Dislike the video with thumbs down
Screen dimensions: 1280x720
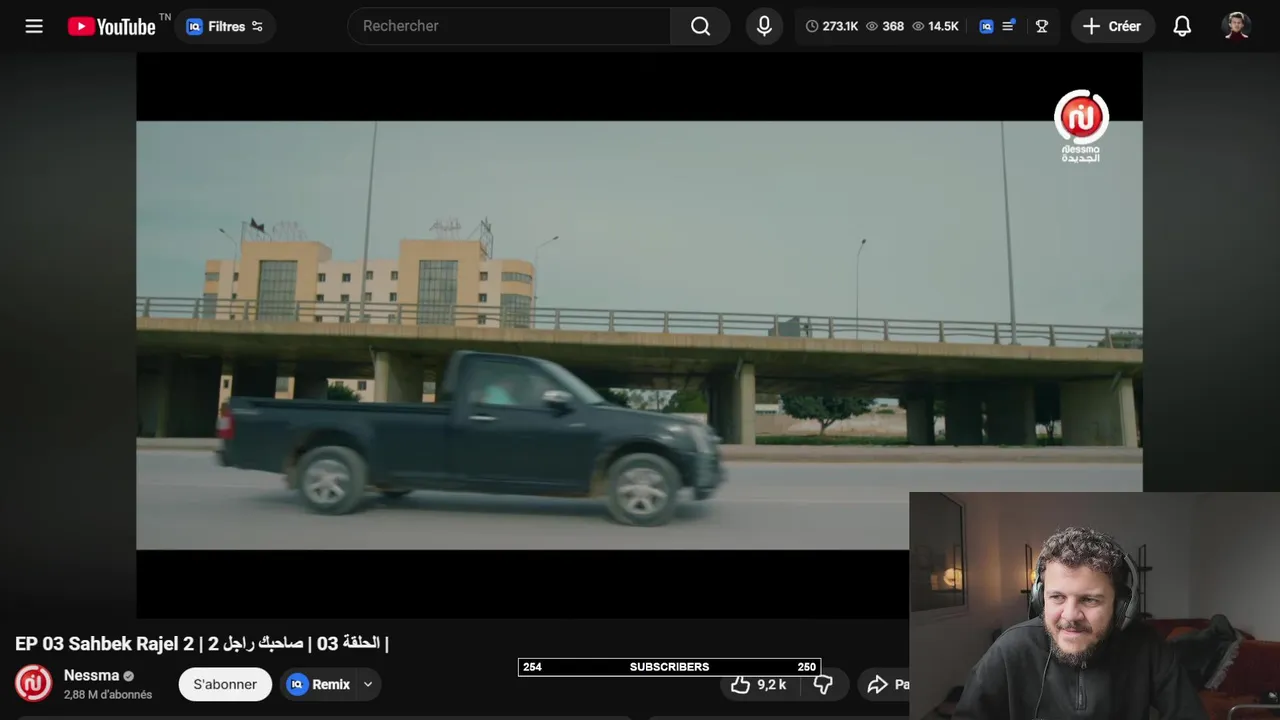[823, 684]
